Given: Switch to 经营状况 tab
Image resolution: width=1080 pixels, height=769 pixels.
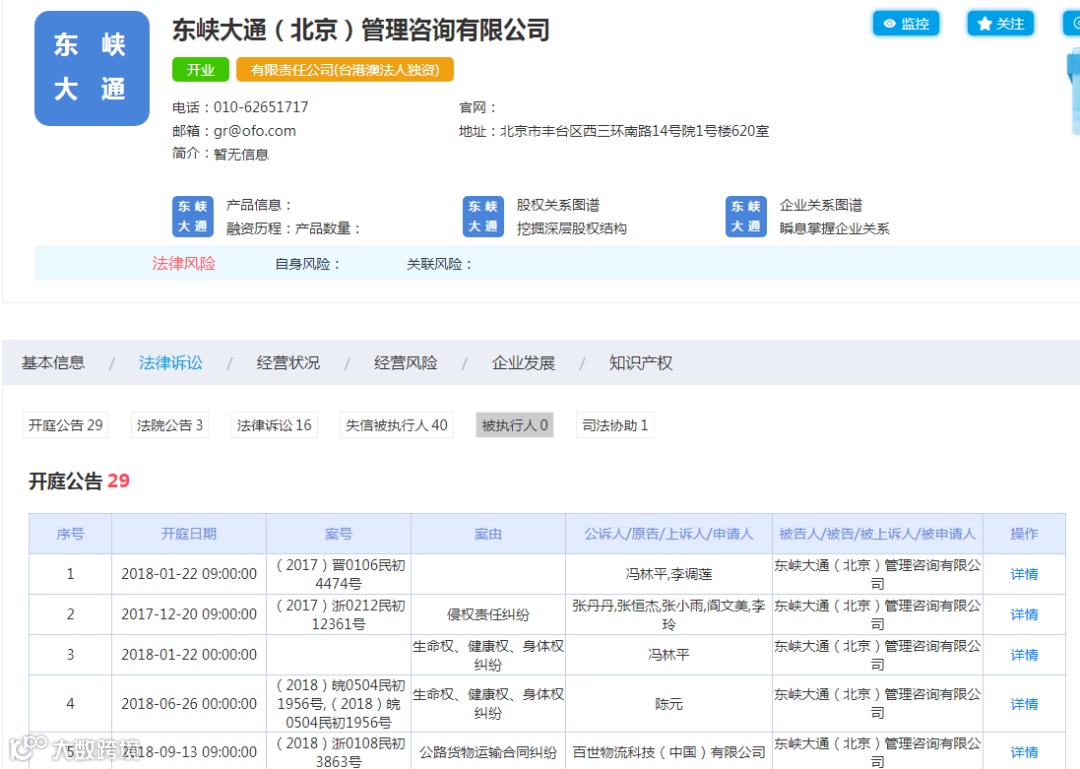Looking at the screenshot, I should (288, 362).
